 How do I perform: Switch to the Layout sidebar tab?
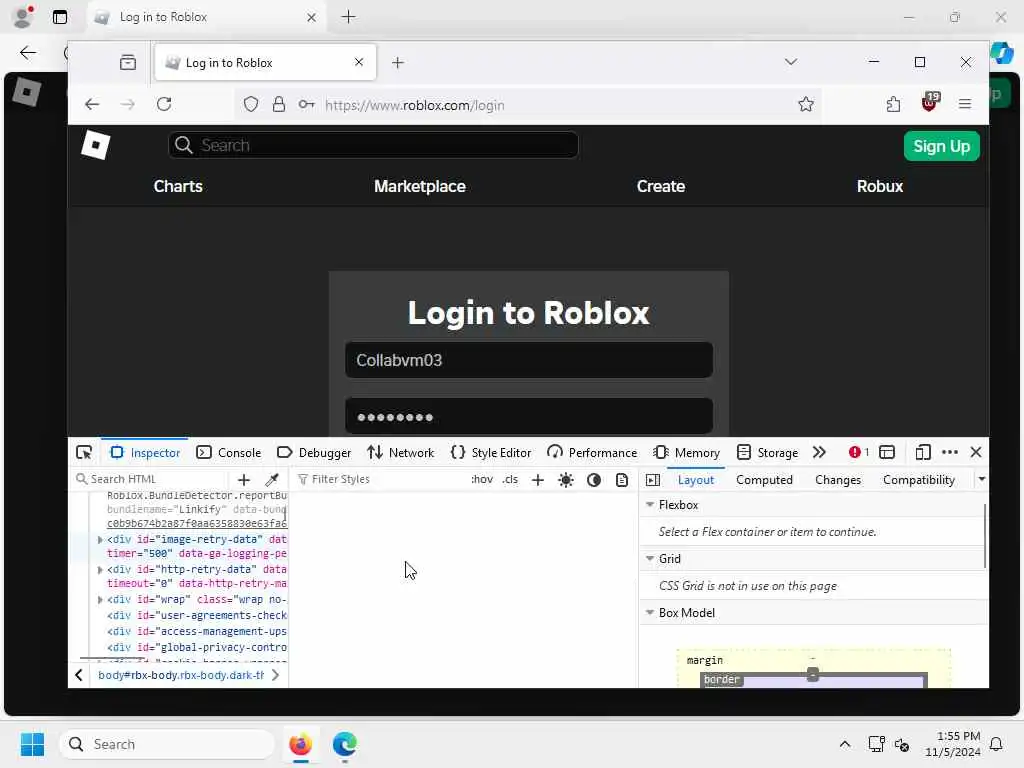pyautogui.click(x=696, y=480)
